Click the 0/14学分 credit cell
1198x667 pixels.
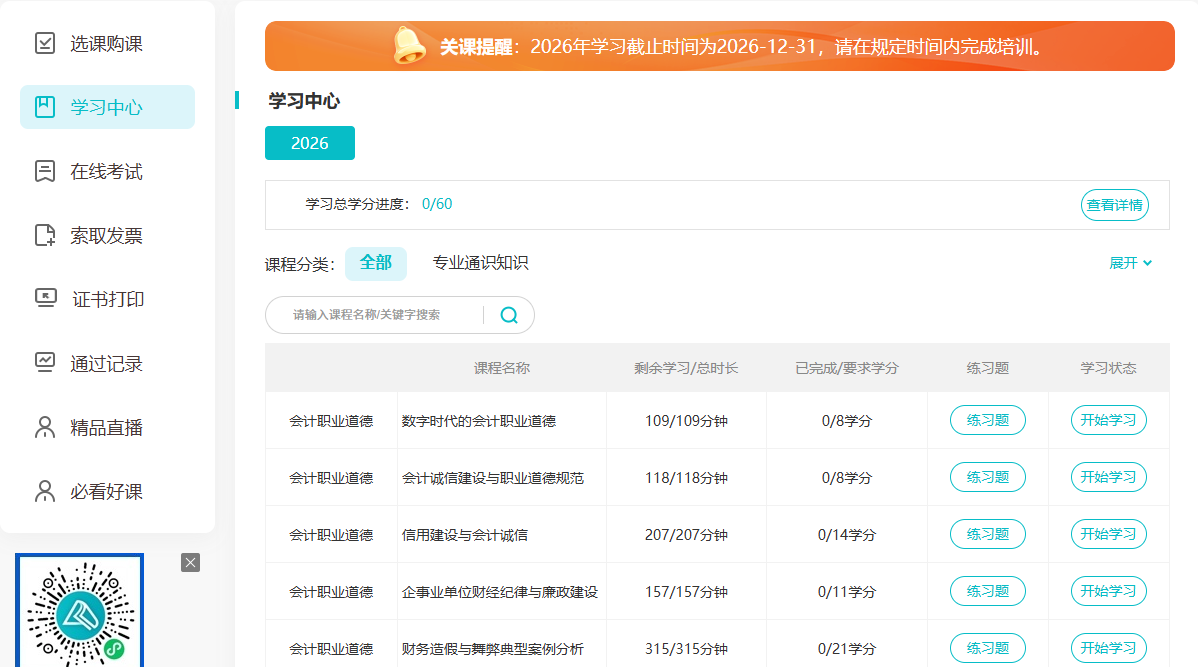click(x=847, y=535)
